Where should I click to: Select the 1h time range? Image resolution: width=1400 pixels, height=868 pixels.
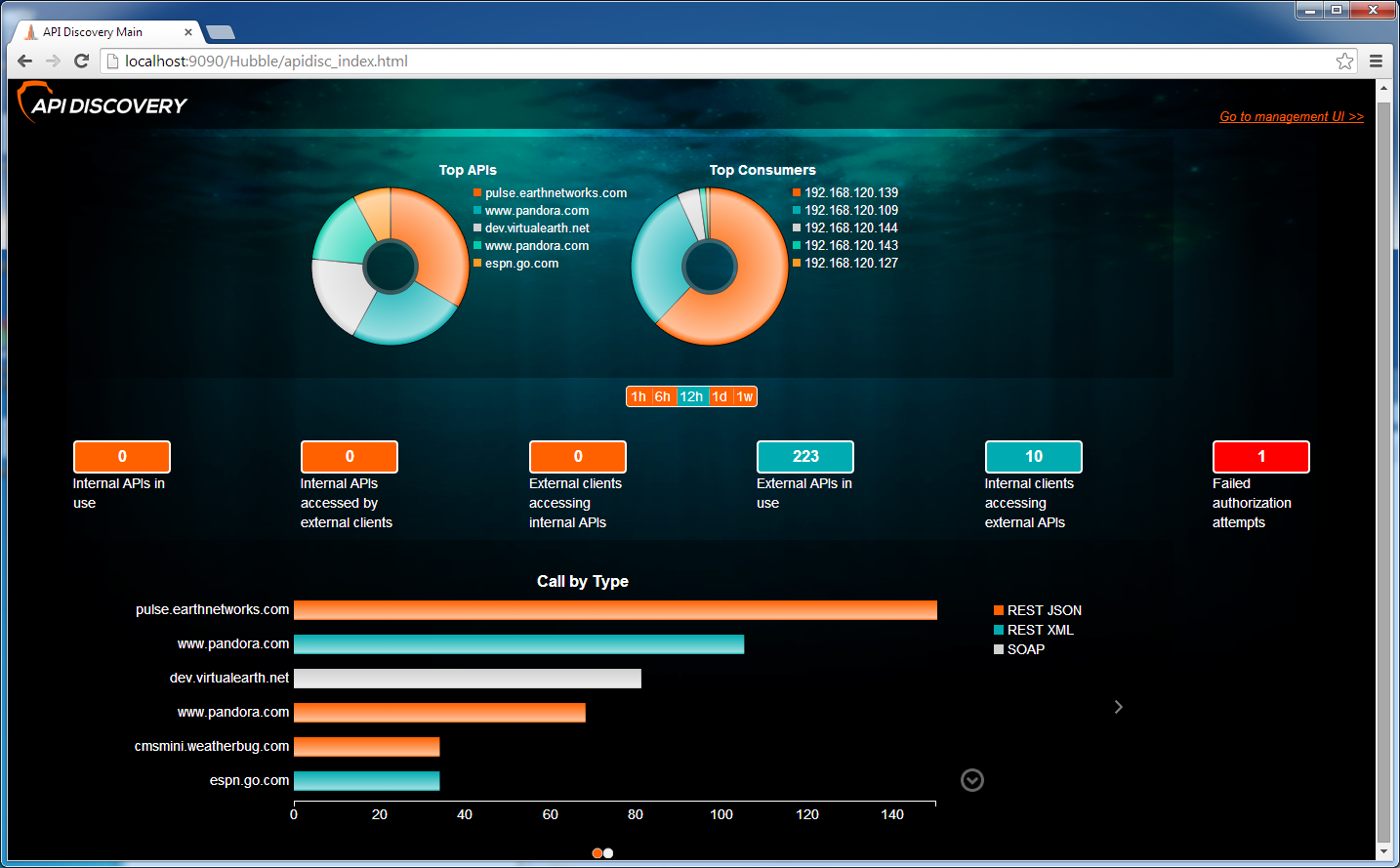click(638, 396)
